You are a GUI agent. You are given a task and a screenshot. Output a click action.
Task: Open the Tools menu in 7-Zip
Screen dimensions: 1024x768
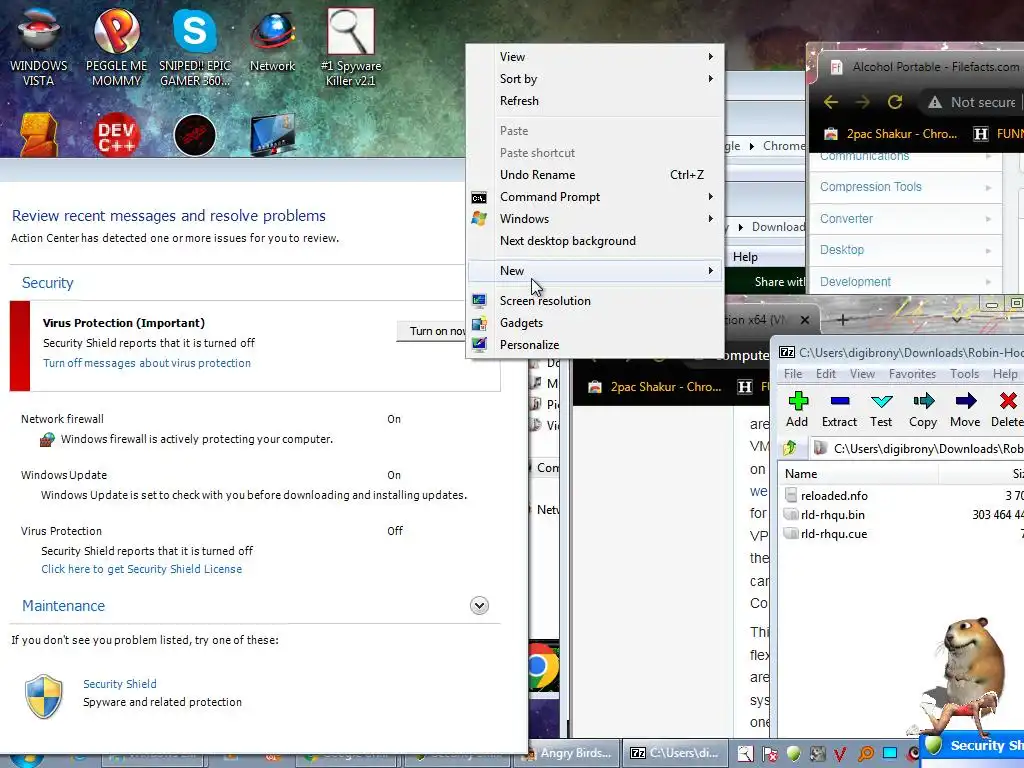pyautogui.click(x=964, y=374)
